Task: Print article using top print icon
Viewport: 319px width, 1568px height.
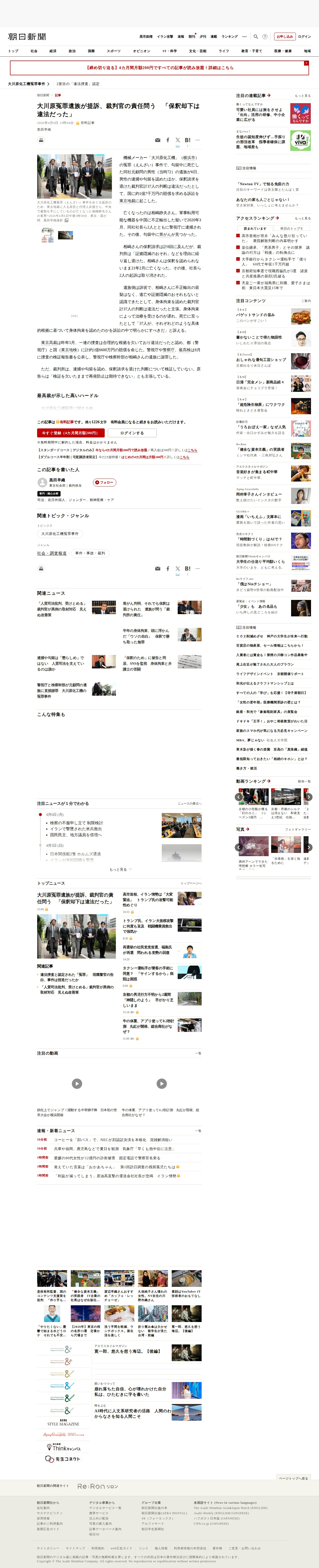Action: click(x=41, y=140)
